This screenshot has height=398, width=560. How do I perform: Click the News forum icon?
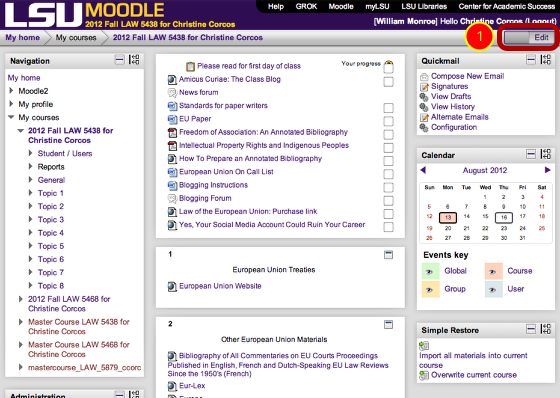(x=172, y=93)
